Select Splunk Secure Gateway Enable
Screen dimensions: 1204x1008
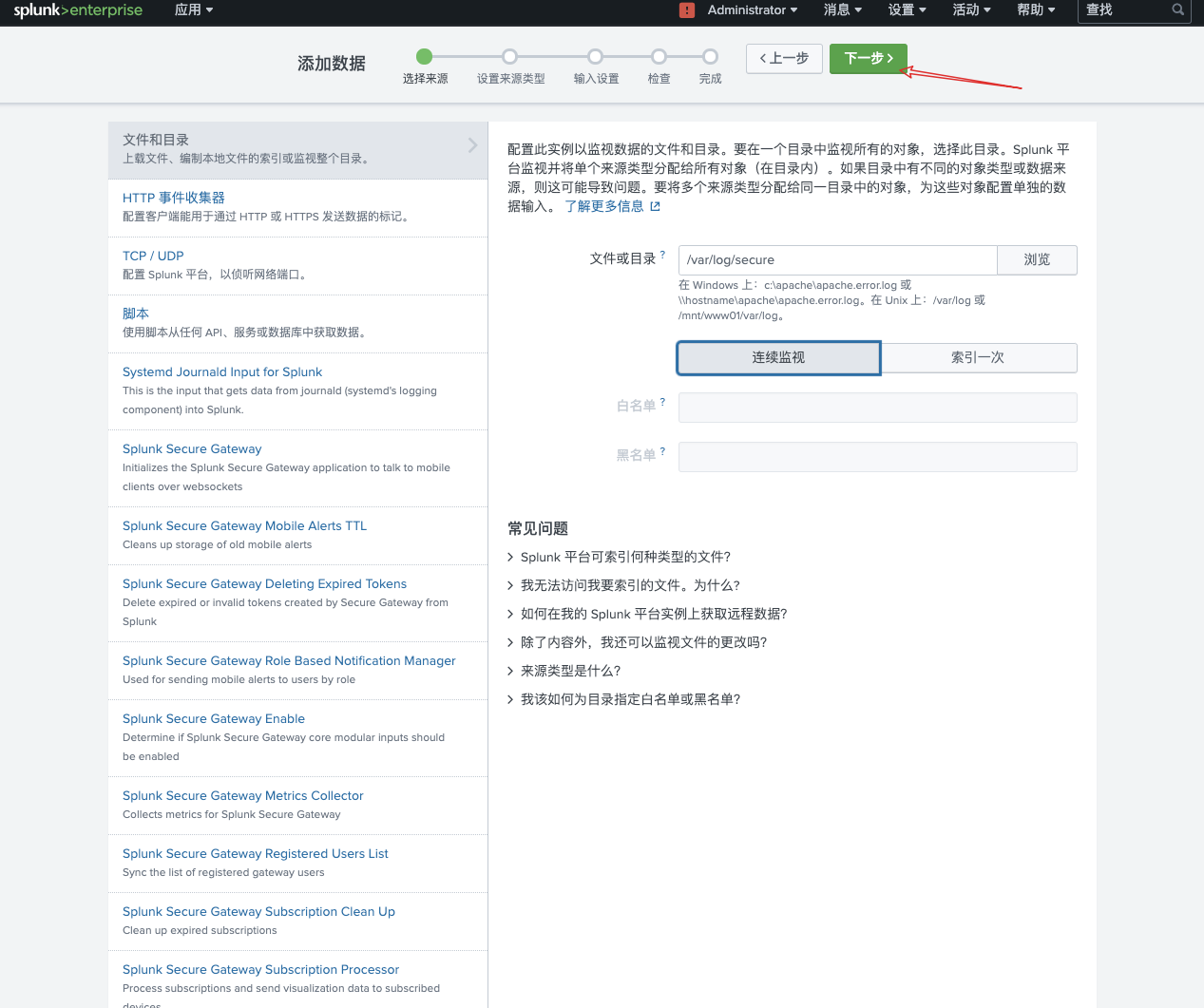(x=298, y=738)
